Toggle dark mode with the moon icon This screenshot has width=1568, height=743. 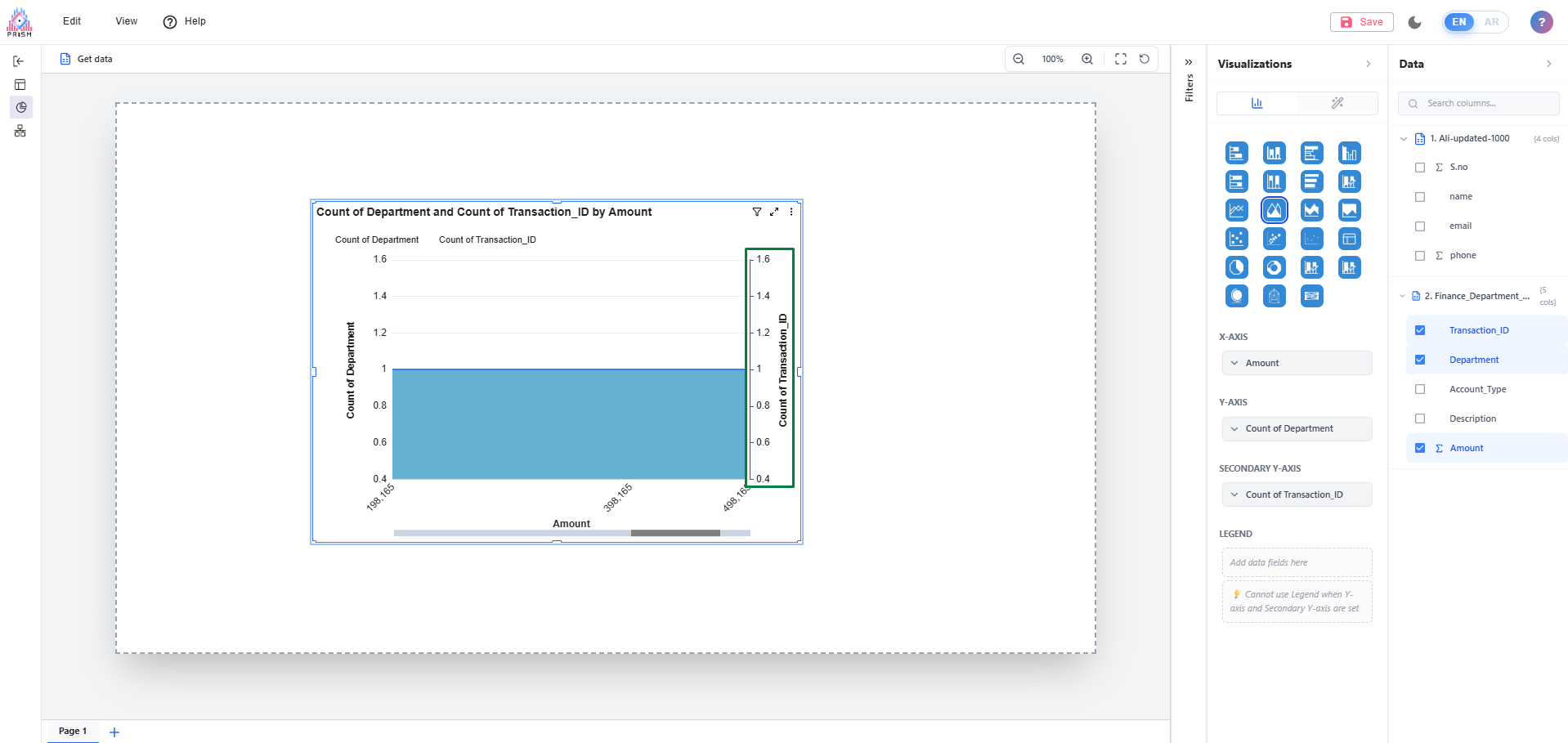click(1414, 22)
